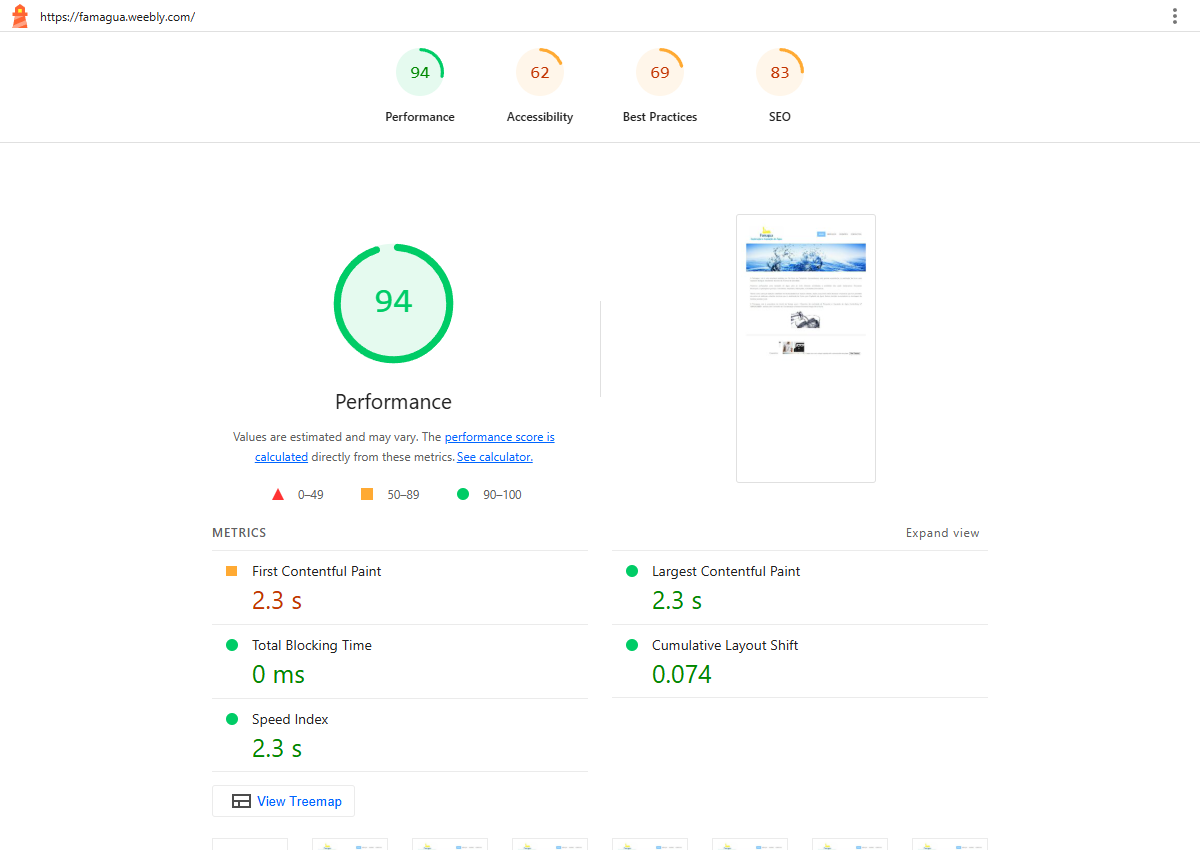Open the three-dot tools menu
Viewport: 1200px width, 850px height.
pos(1175,16)
